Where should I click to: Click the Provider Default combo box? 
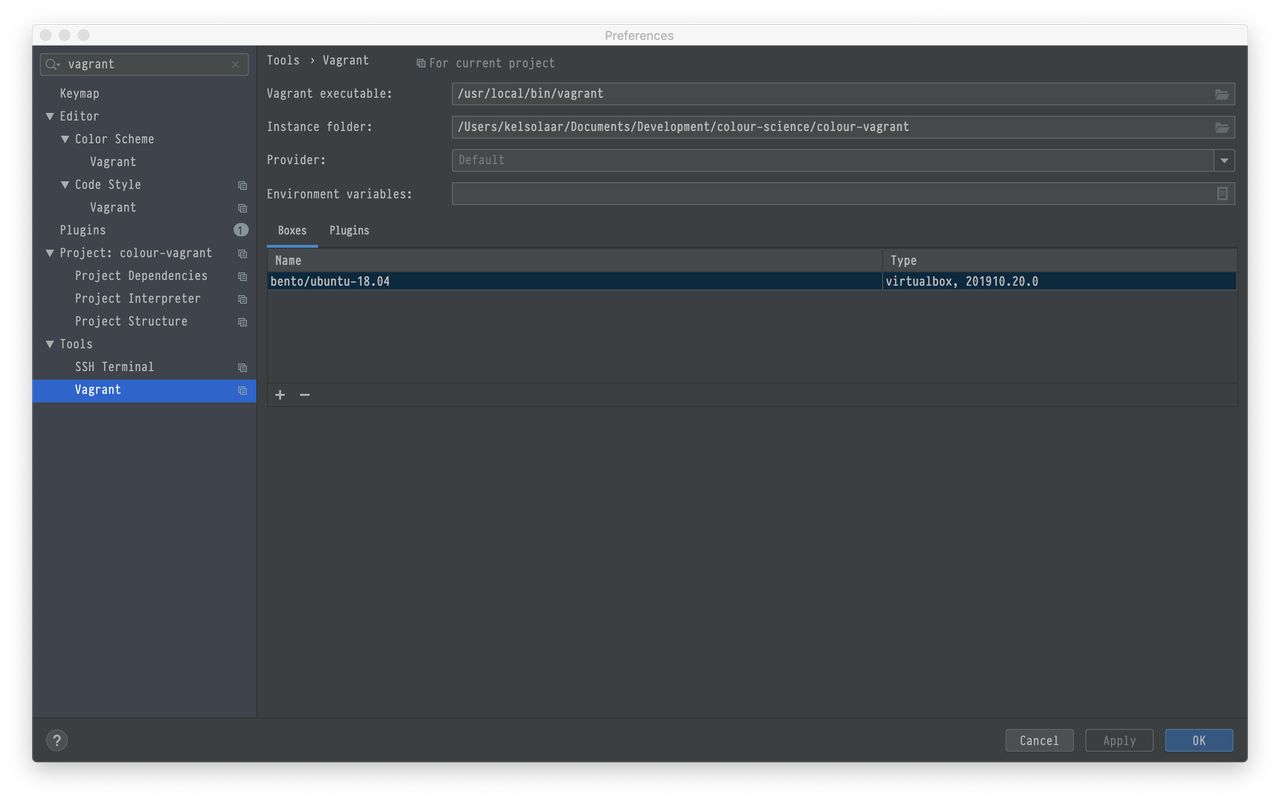(x=843, y=160)
